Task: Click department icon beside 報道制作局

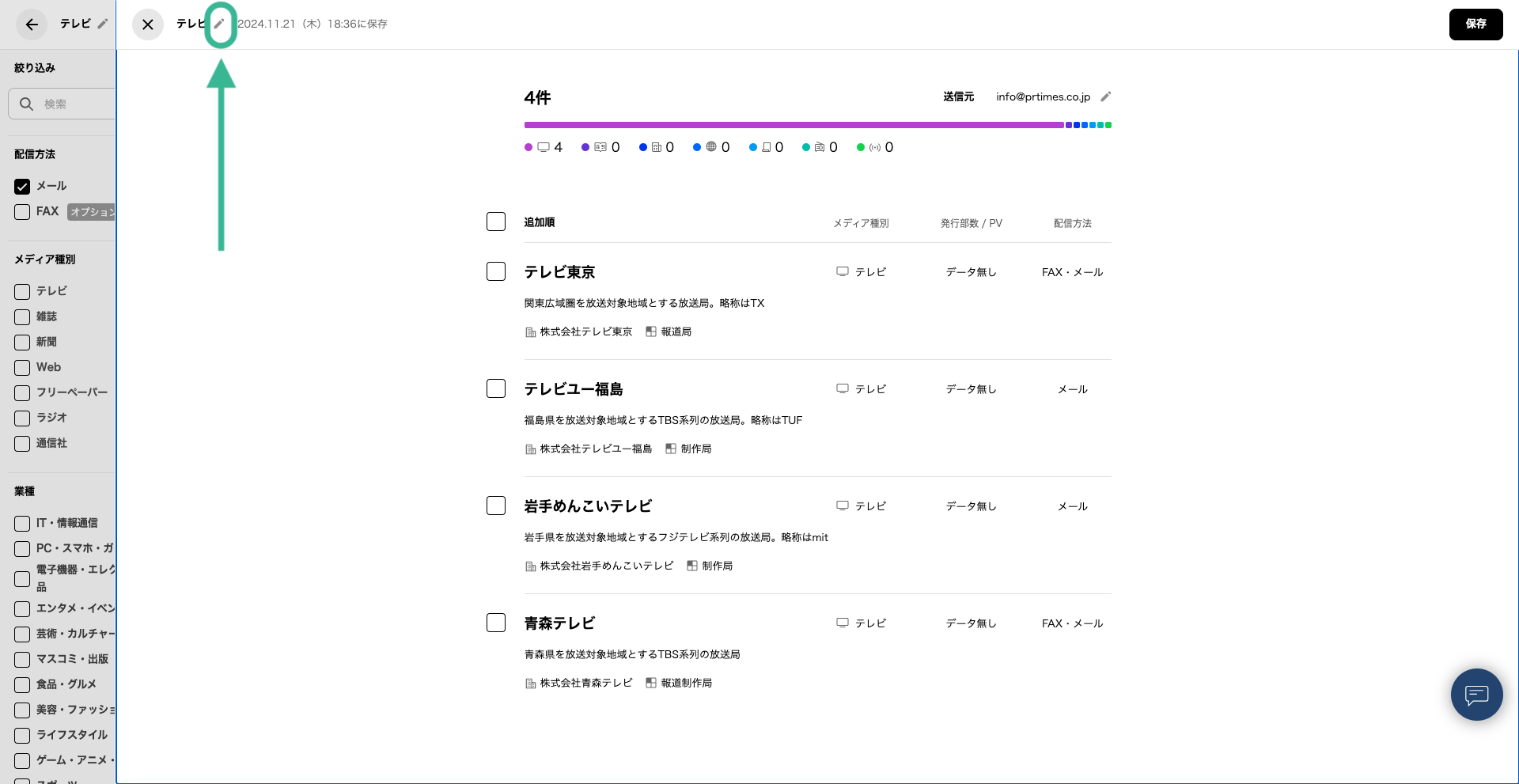Action: point(651,683)
